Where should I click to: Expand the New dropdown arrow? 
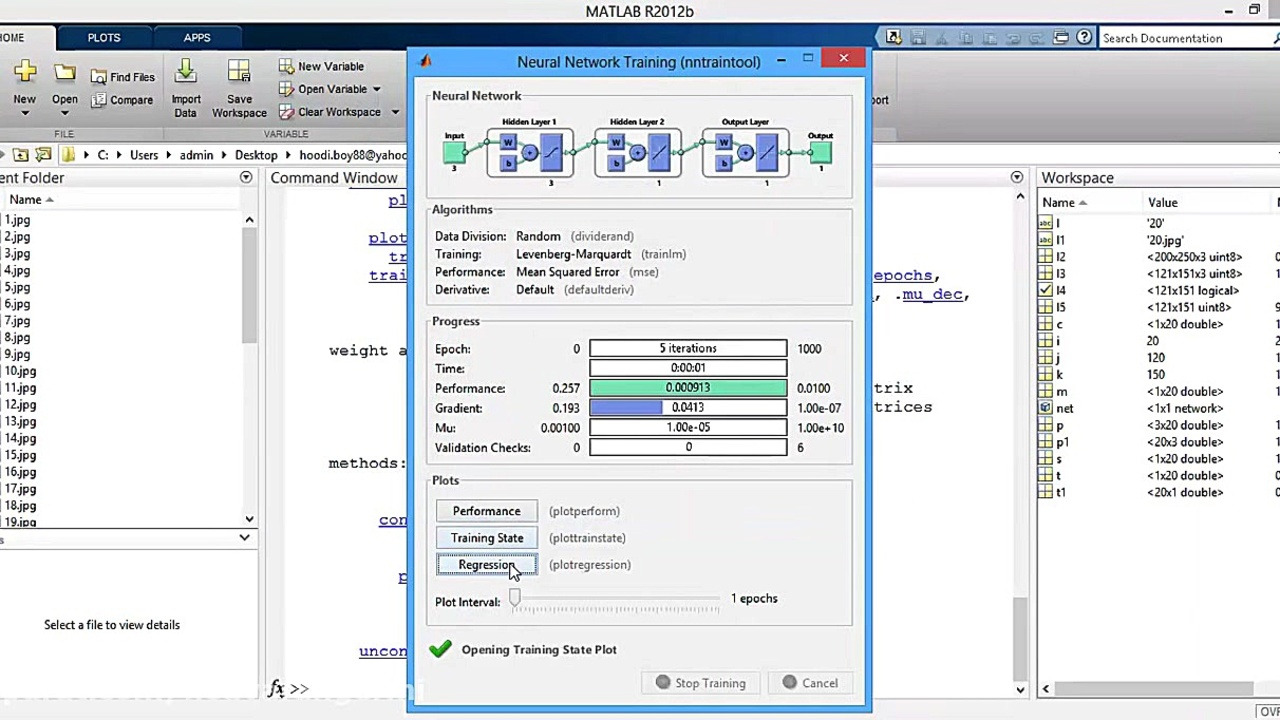coord(25,113)
